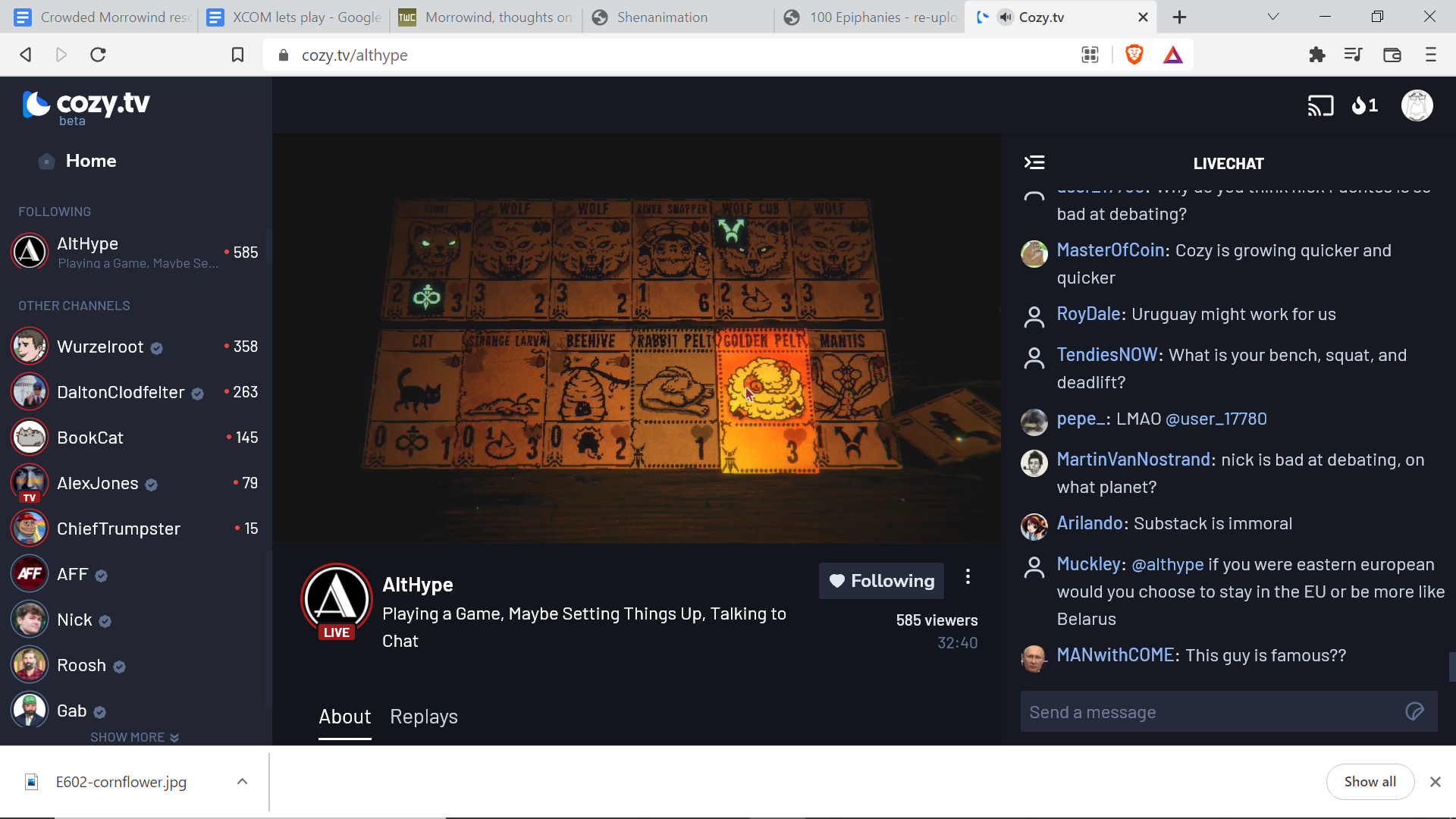This screenshot has width=1456, height=819.
Task: Open the flame points counter
Action: tap(1364, 105)
